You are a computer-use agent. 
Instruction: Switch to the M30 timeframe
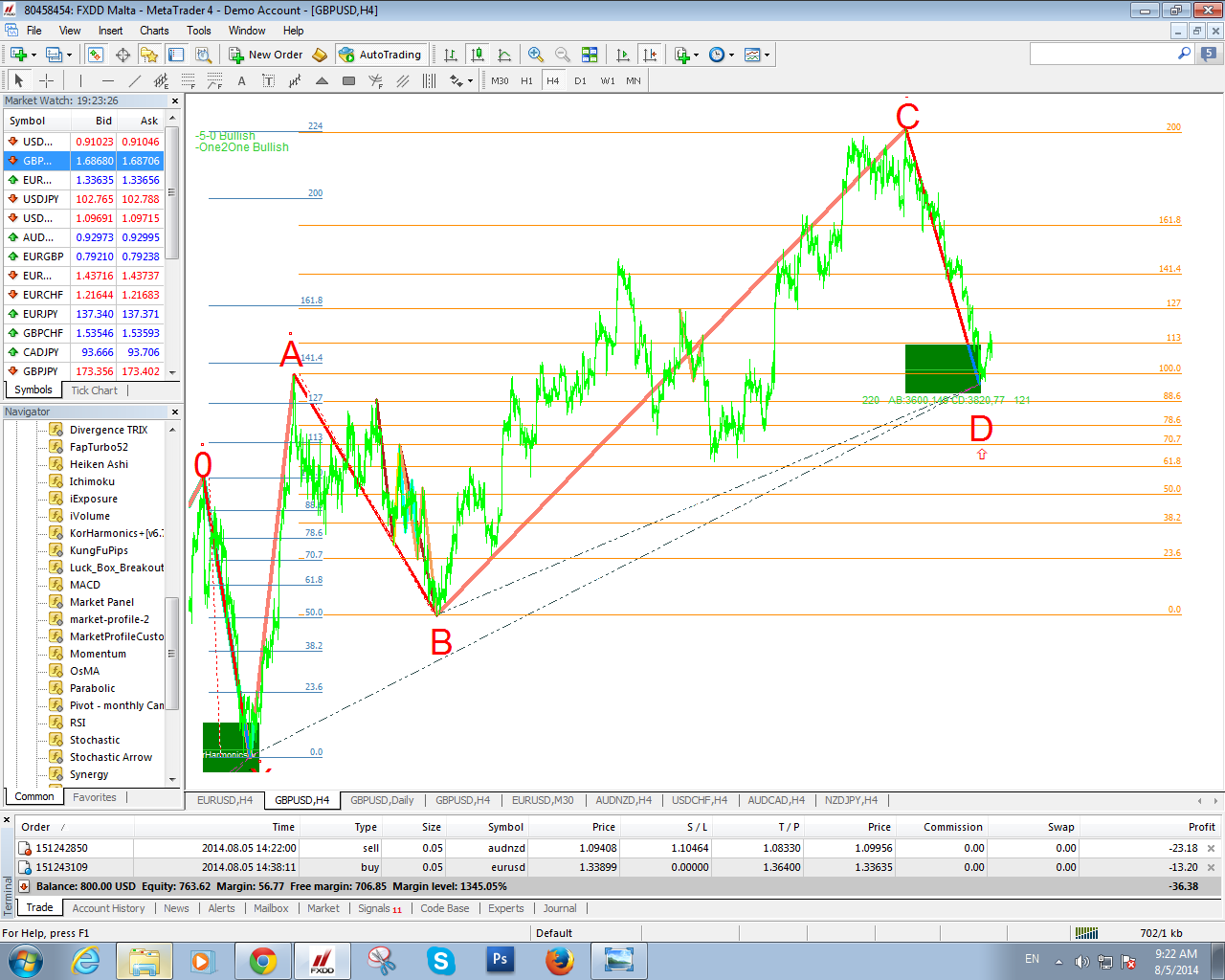coord(500,80)
